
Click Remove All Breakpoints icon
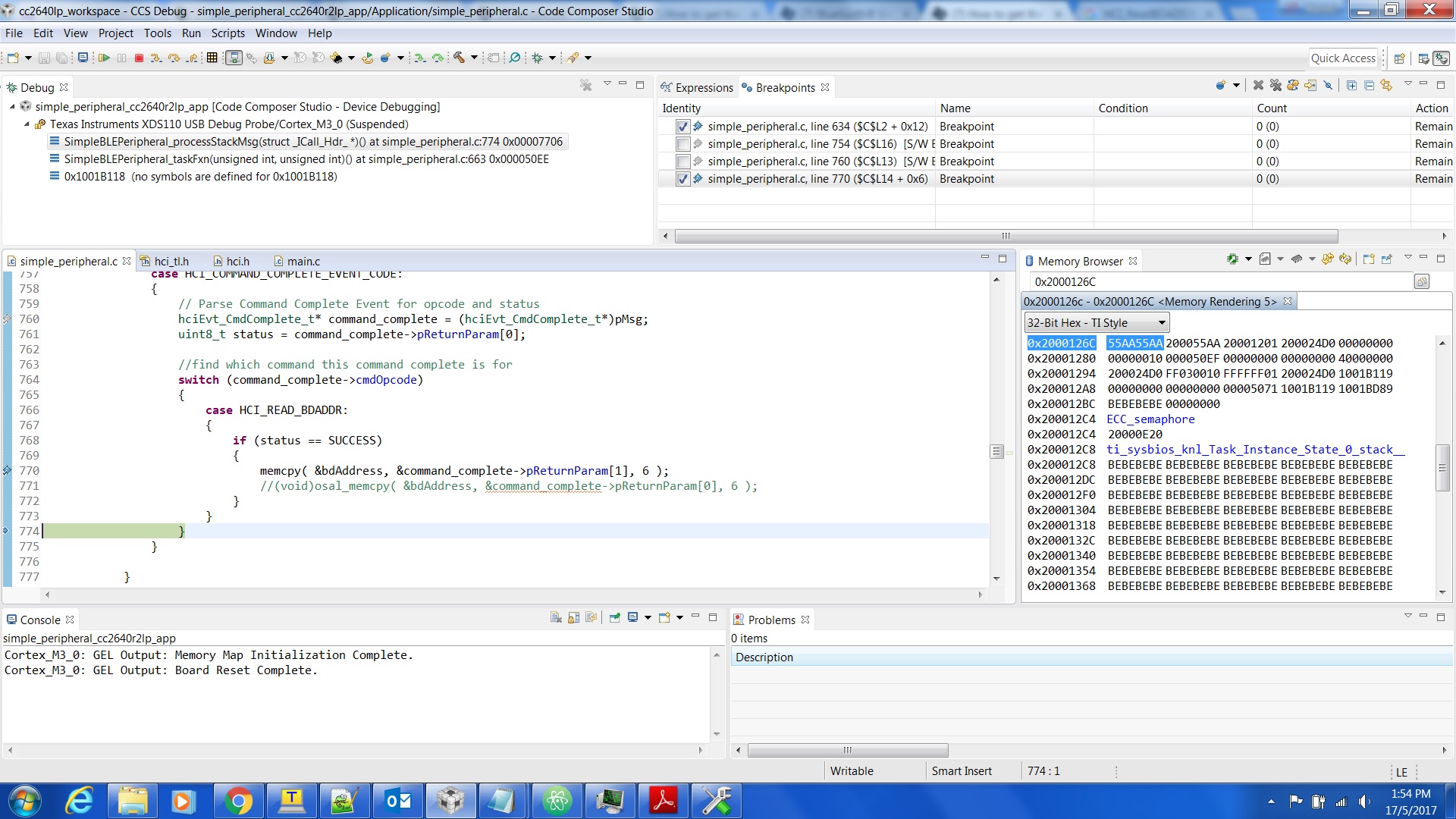(1276, 86)
